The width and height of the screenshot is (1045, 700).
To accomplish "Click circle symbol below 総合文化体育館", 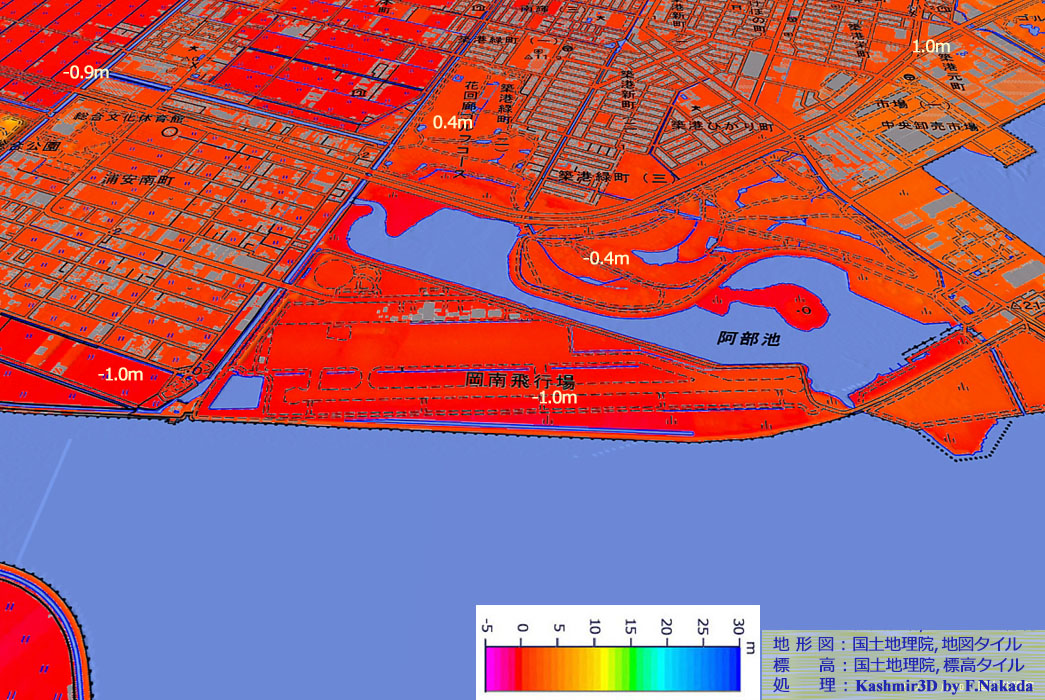I will (170, 131).
